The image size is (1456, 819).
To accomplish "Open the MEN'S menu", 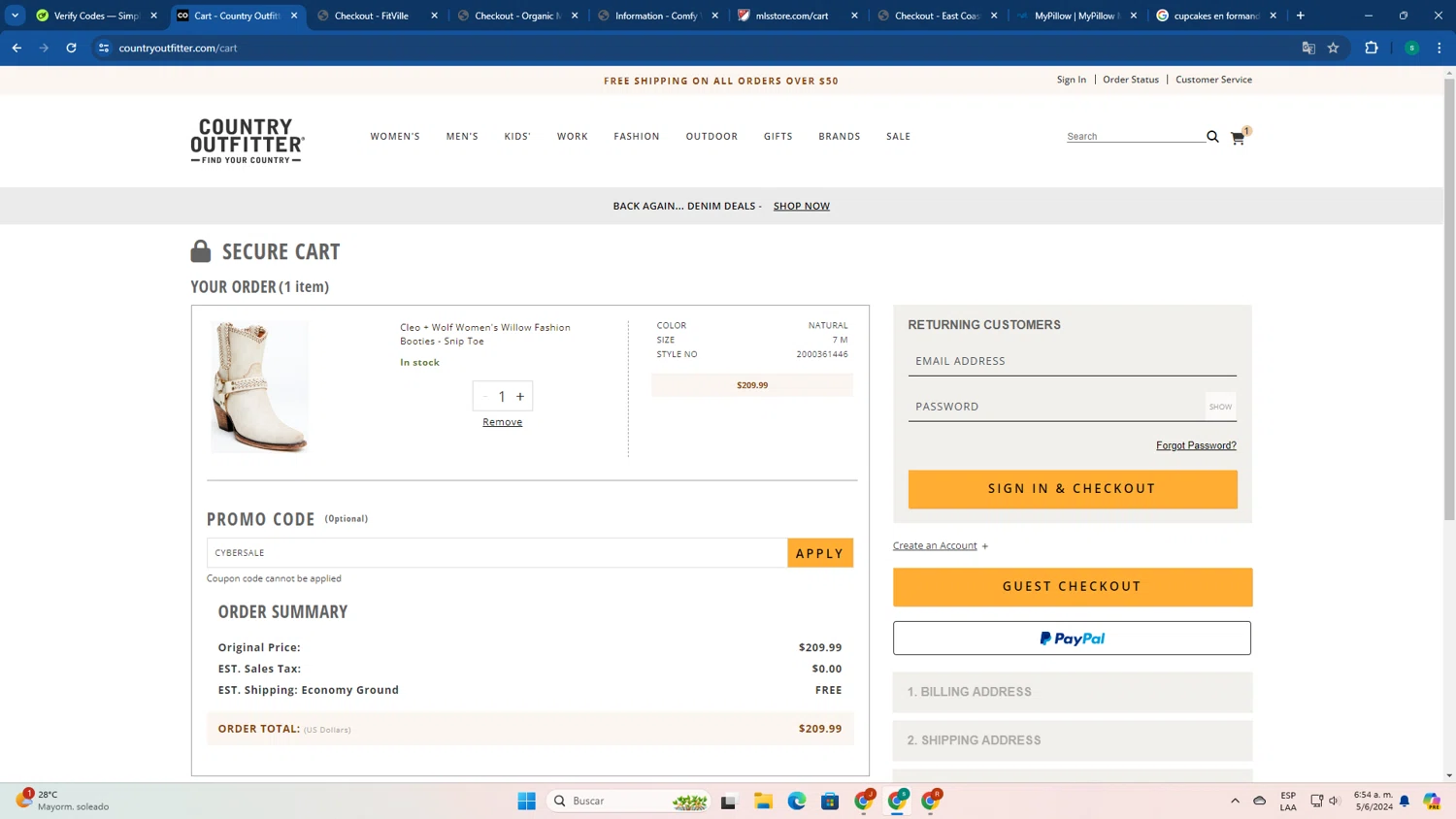I will [x=462, y=137].
